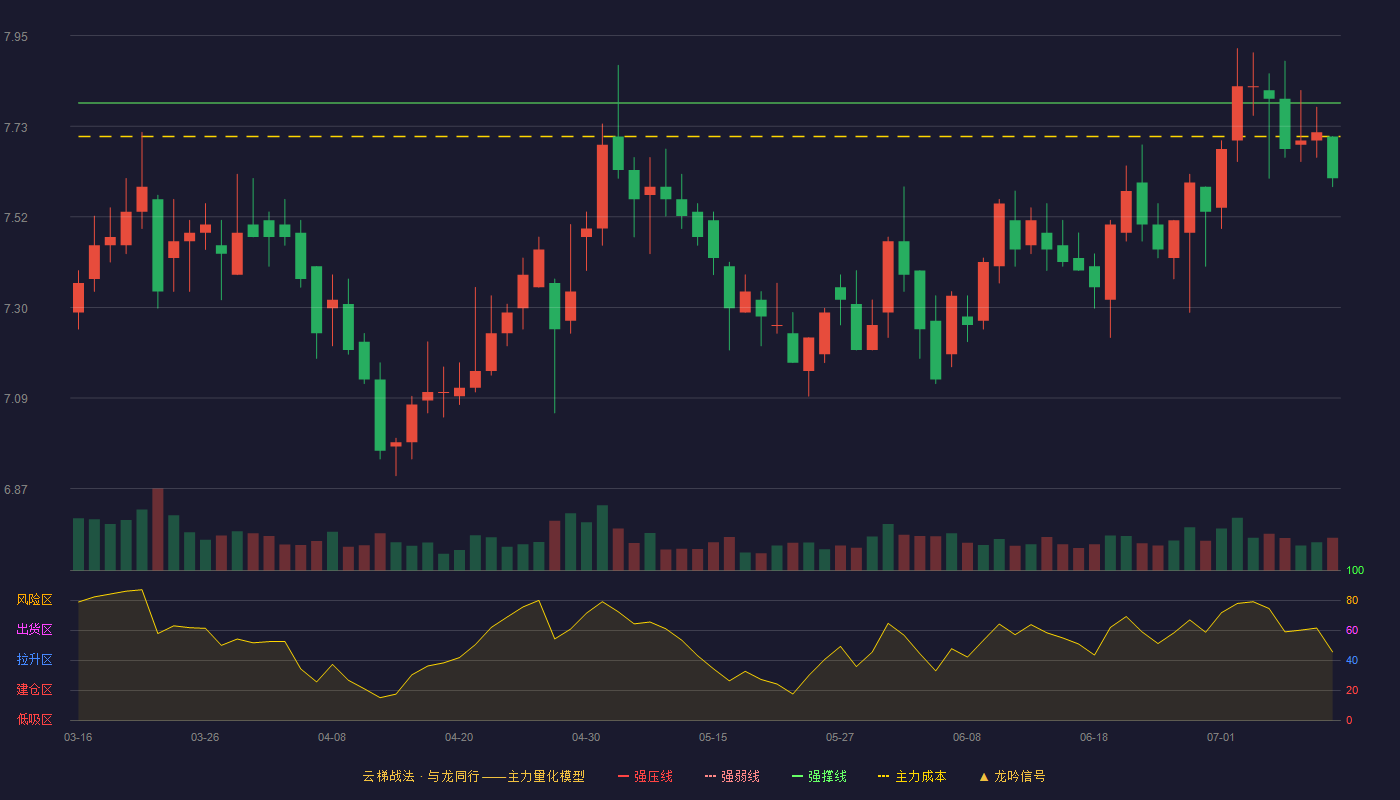The height and width of the screenshot is (800, 1400).
Task: Click the 6.87 price axis label
Action: click(x=16, y=490)
